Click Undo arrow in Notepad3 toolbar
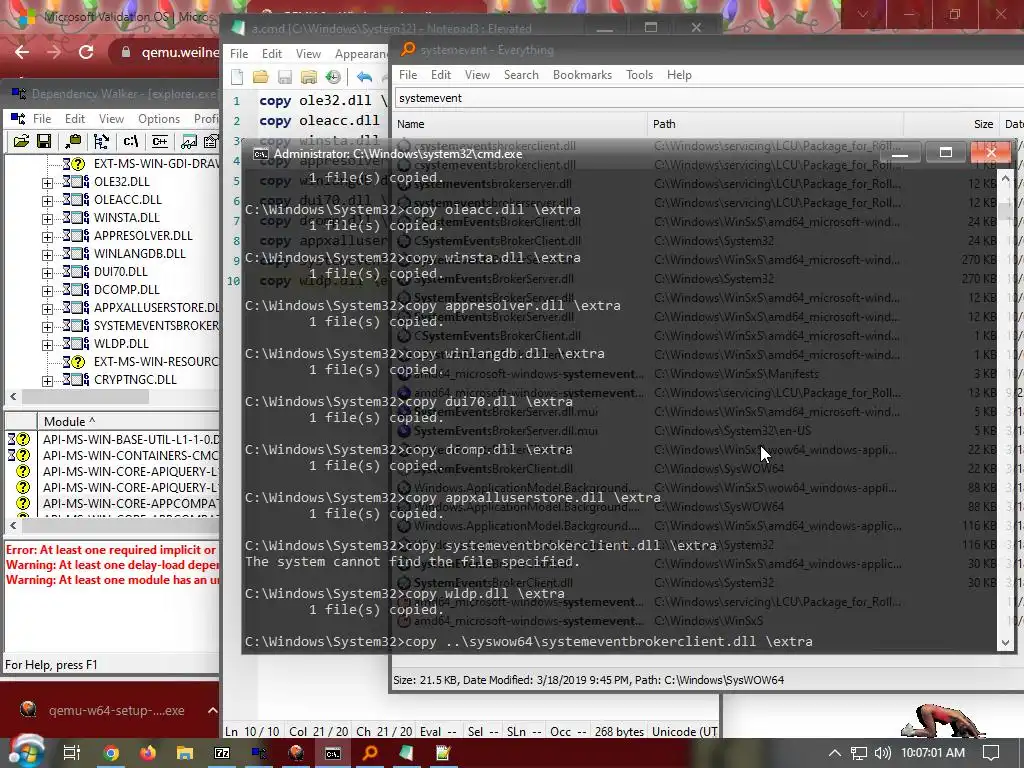Viewport: 1024px width, 768px height. point(364,77)
